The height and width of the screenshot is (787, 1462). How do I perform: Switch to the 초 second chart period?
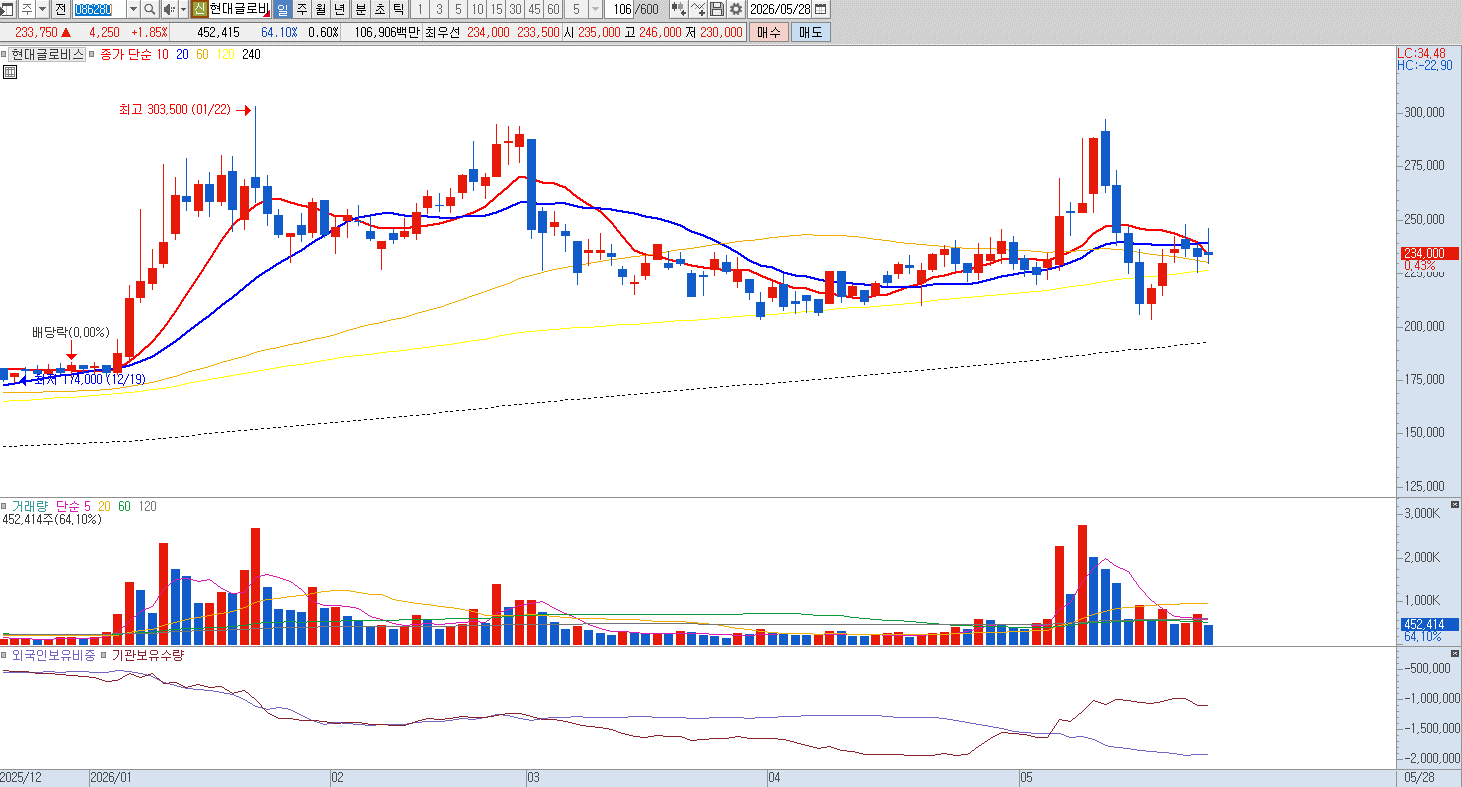379,9
